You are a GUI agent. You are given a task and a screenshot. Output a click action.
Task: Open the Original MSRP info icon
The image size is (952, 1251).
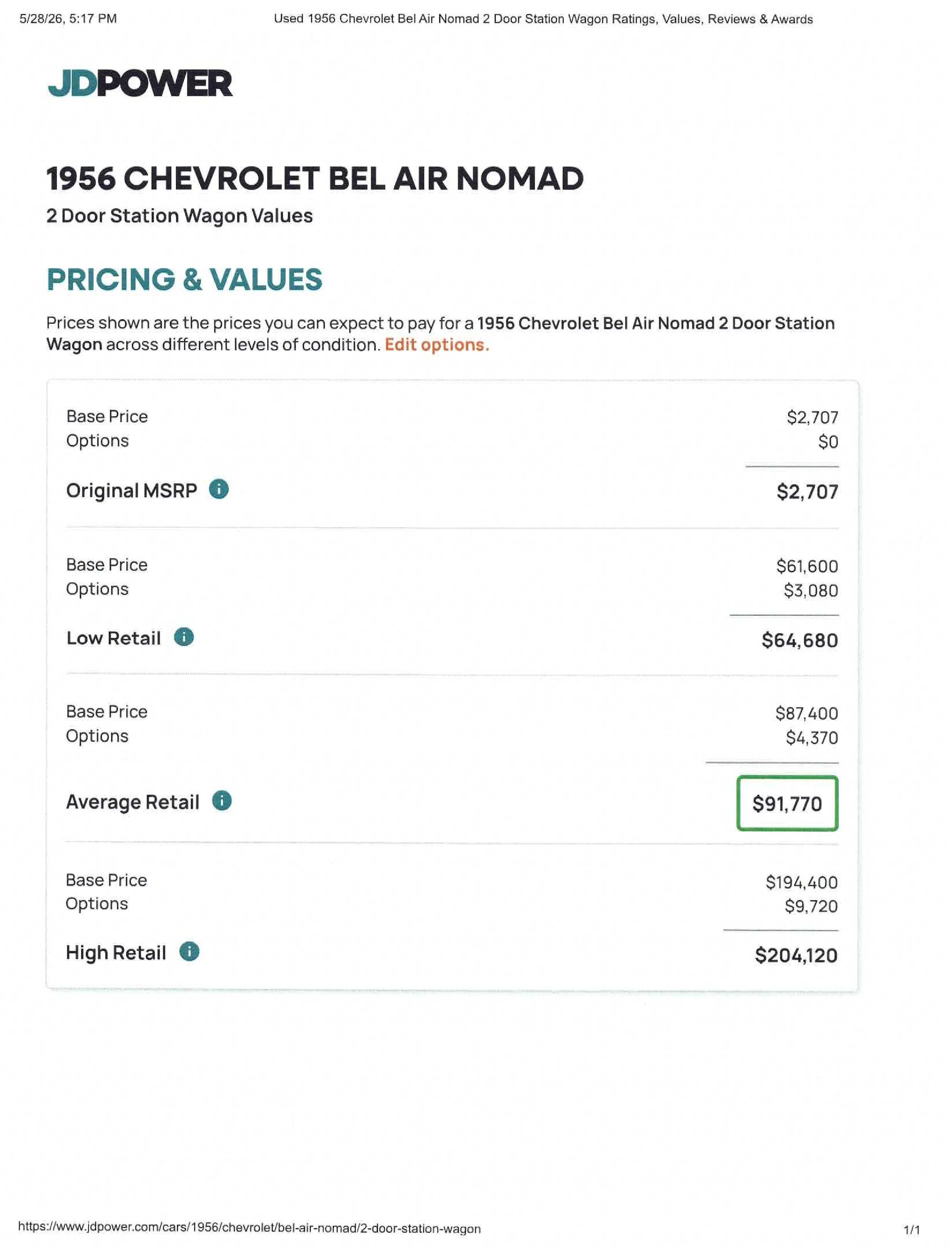coord(219,489)
